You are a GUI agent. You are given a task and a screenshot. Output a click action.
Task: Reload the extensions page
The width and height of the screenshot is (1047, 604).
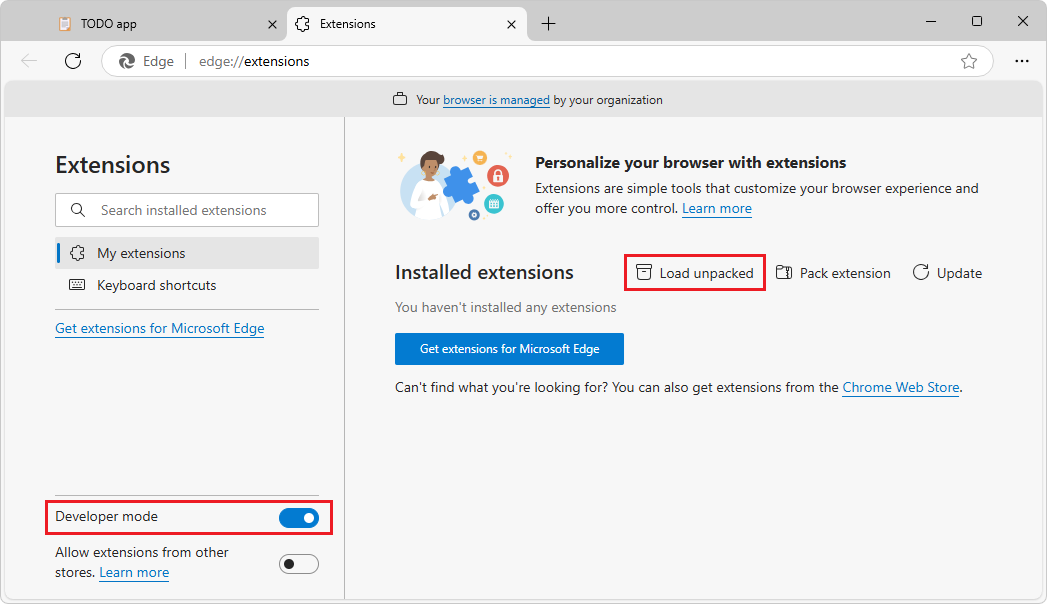pos(73,61)
